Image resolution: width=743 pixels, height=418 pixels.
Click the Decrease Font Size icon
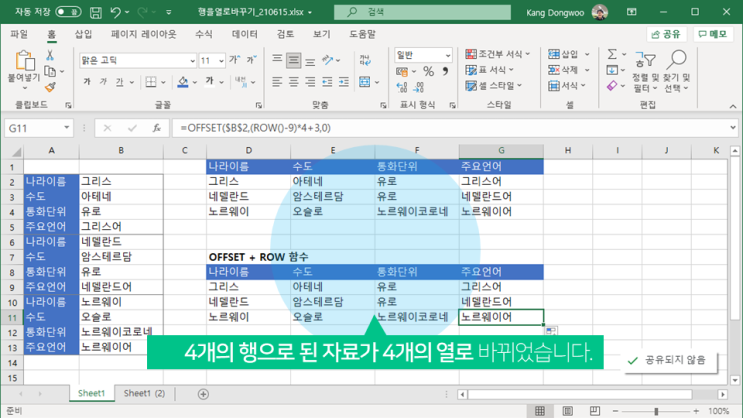click(251, 60)
